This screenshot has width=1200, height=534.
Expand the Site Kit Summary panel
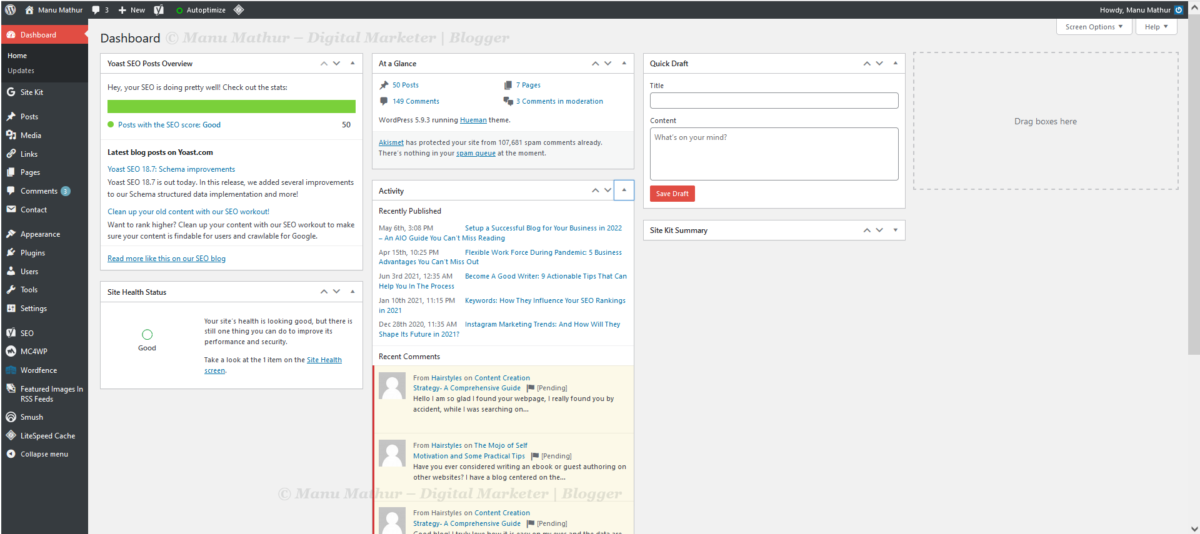click(x=895, y=230)
